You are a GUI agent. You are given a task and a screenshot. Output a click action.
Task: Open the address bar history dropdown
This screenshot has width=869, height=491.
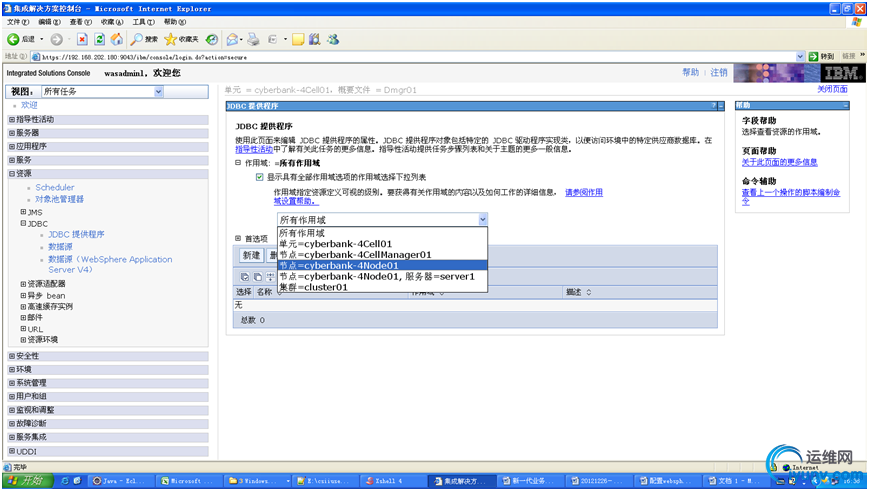(800, 57)
